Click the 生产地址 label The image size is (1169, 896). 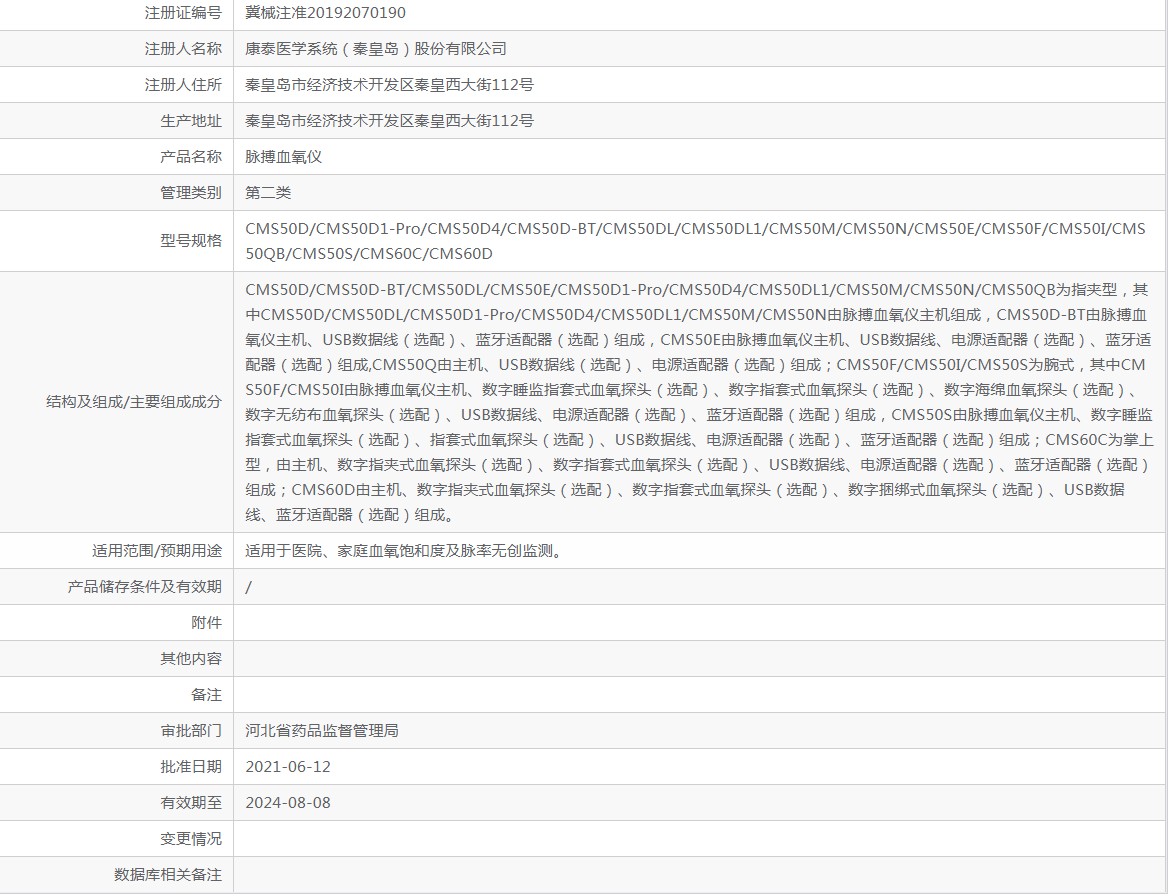191,120
